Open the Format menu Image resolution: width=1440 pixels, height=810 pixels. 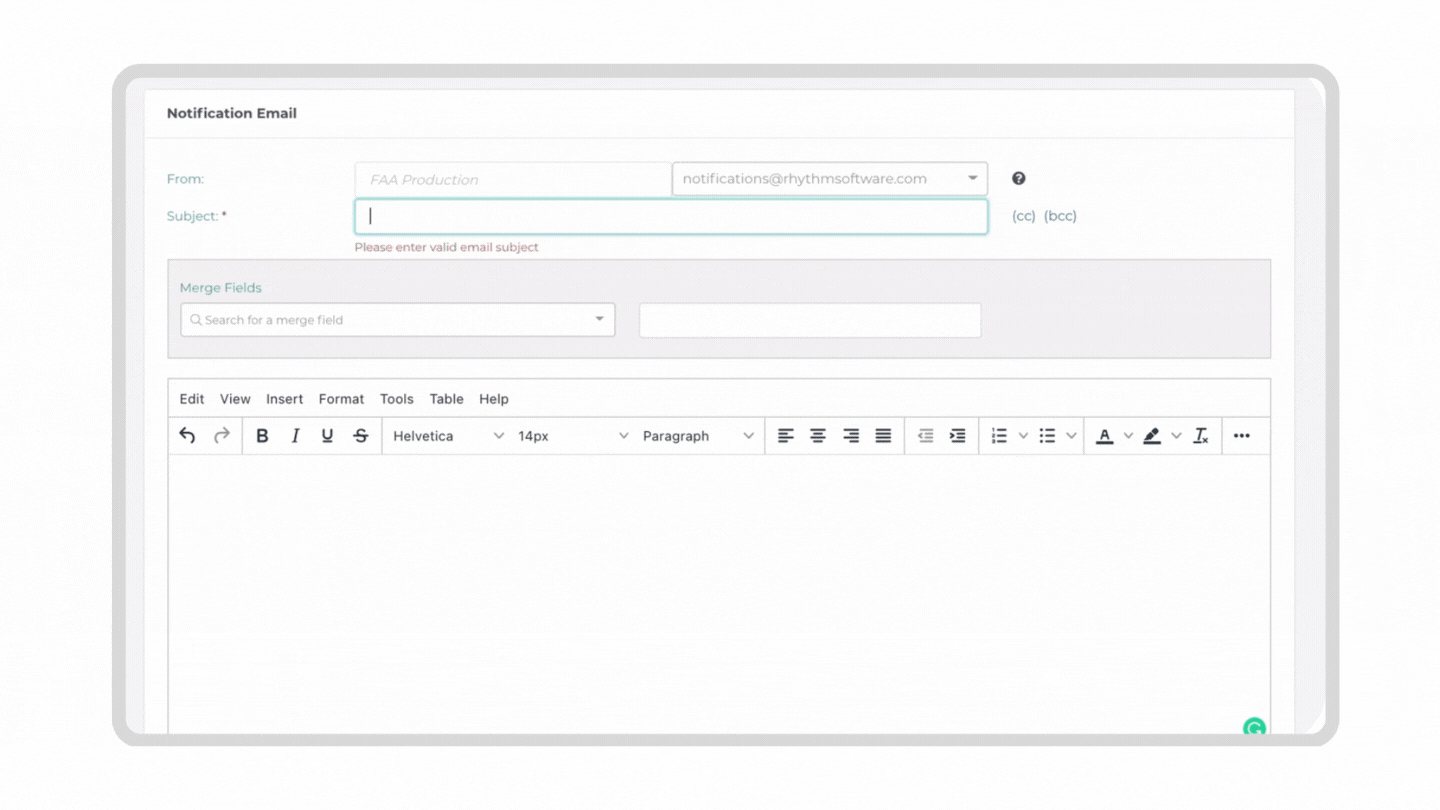[341, 399]
